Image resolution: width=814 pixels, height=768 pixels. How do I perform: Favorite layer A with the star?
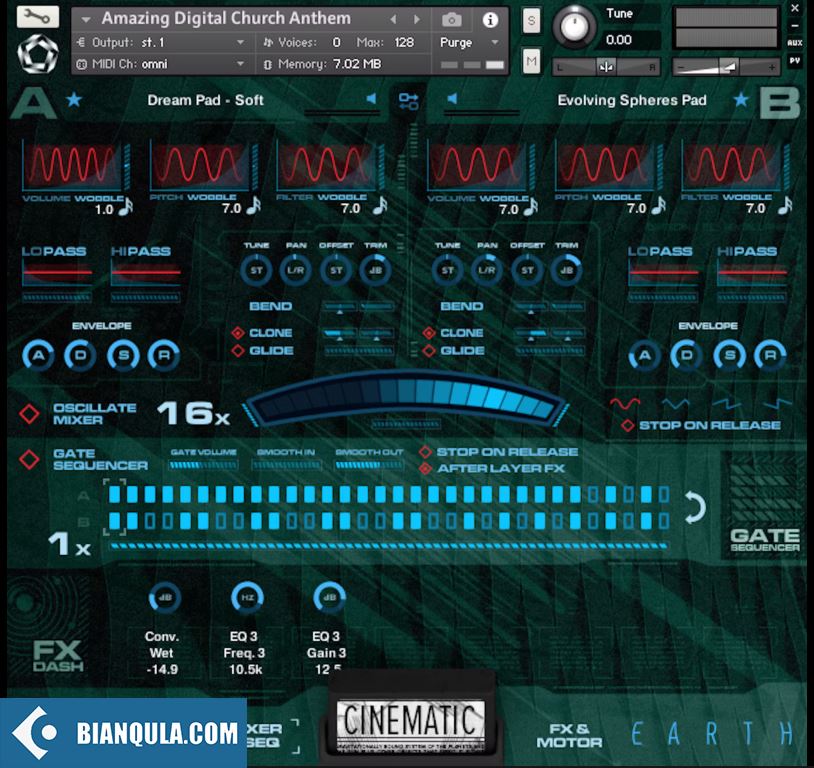(x=74, y=99)
